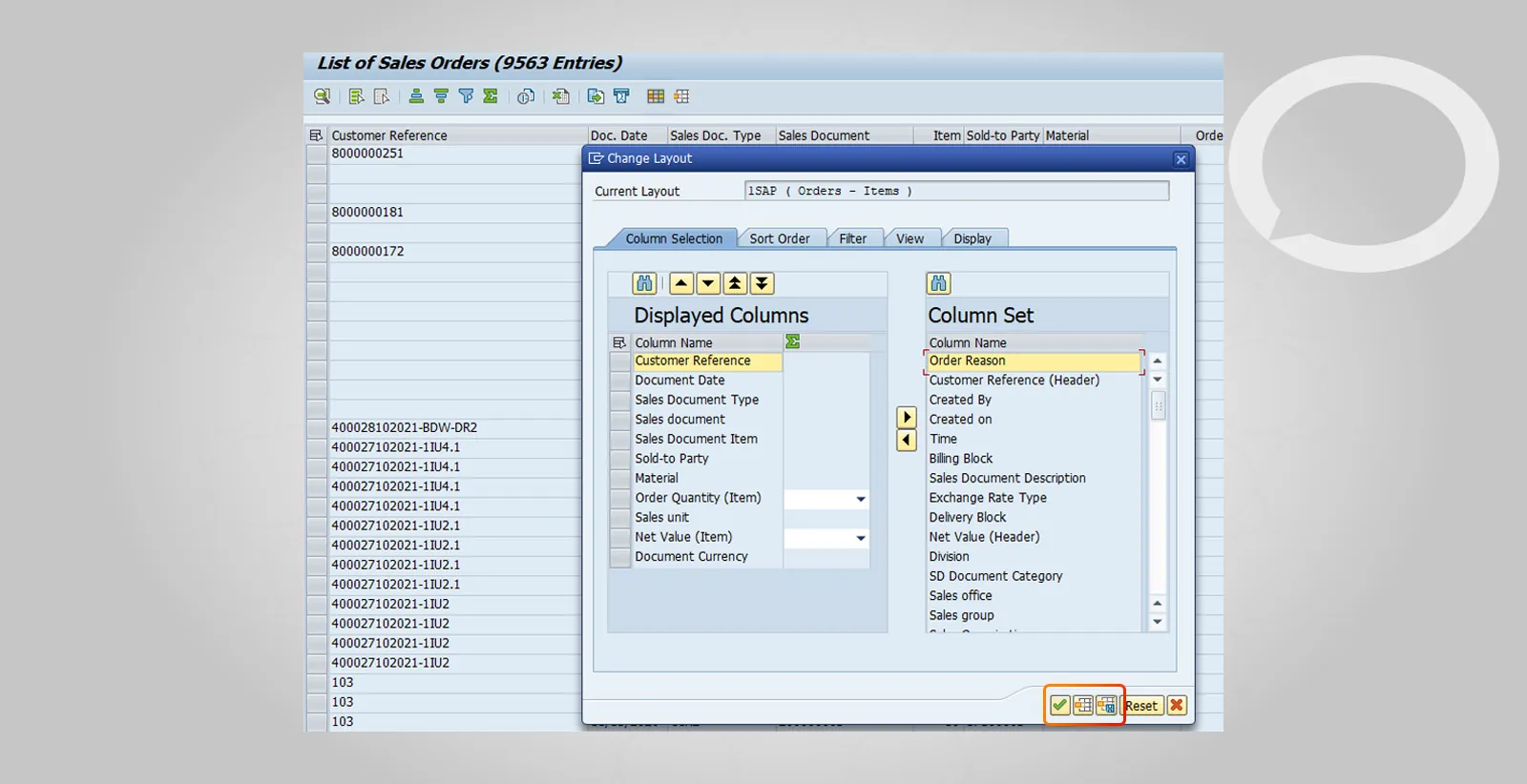The width and height of the screenshot is (1527, 784).
Task: Open aggregation dropdown for Order Quantity (Item)
Action: (861, 499)
